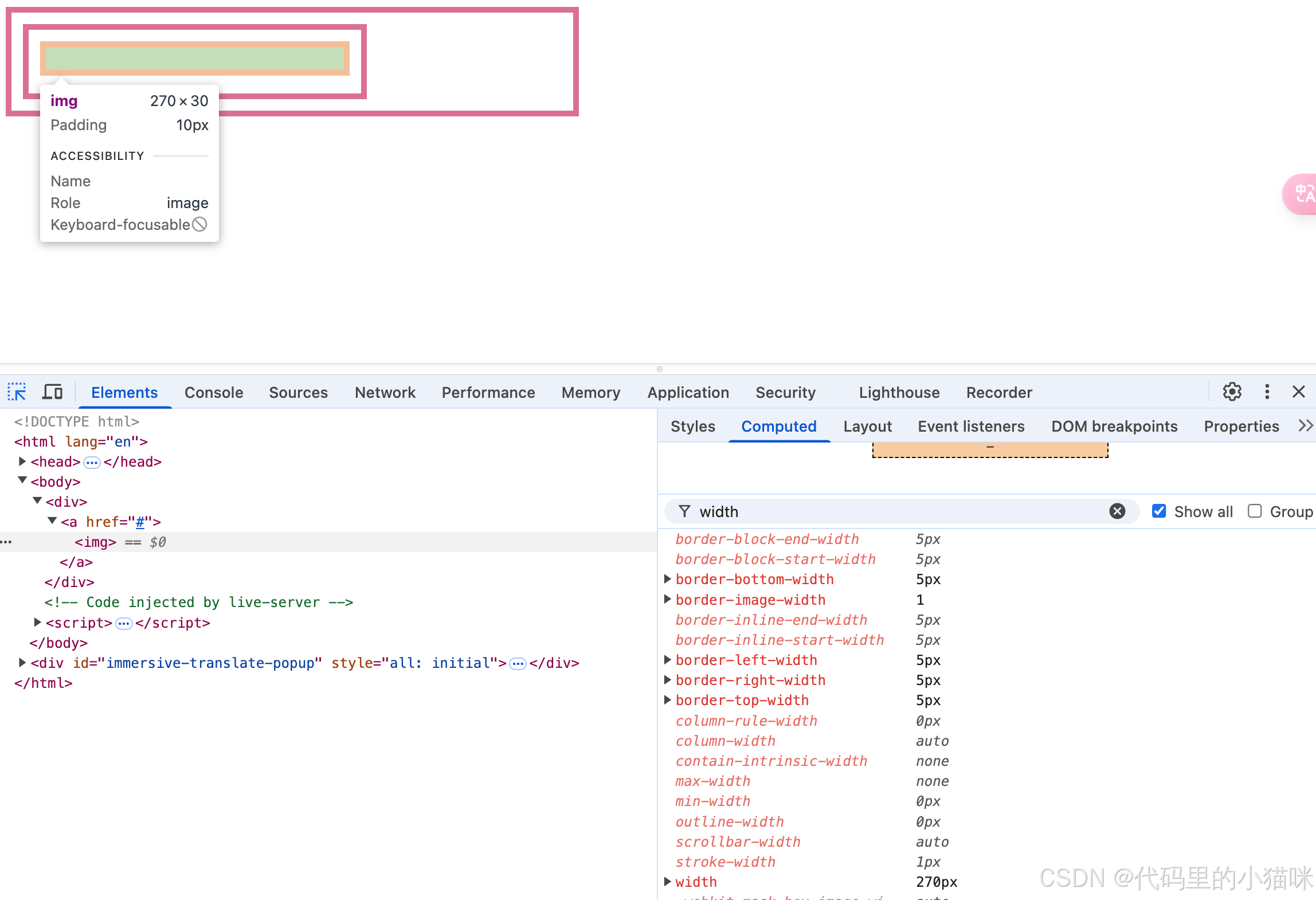Enable the Group checkbox
The image size is (1316, 900).
point(1255,511)
